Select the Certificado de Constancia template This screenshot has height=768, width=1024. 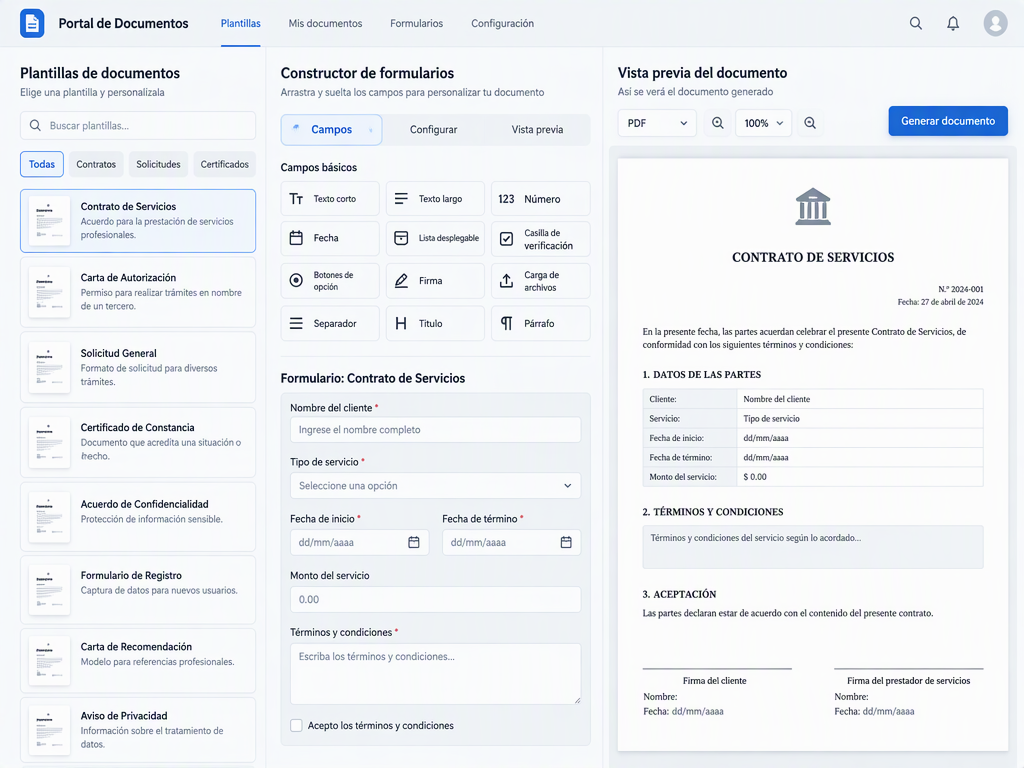(x=138, y=443)
